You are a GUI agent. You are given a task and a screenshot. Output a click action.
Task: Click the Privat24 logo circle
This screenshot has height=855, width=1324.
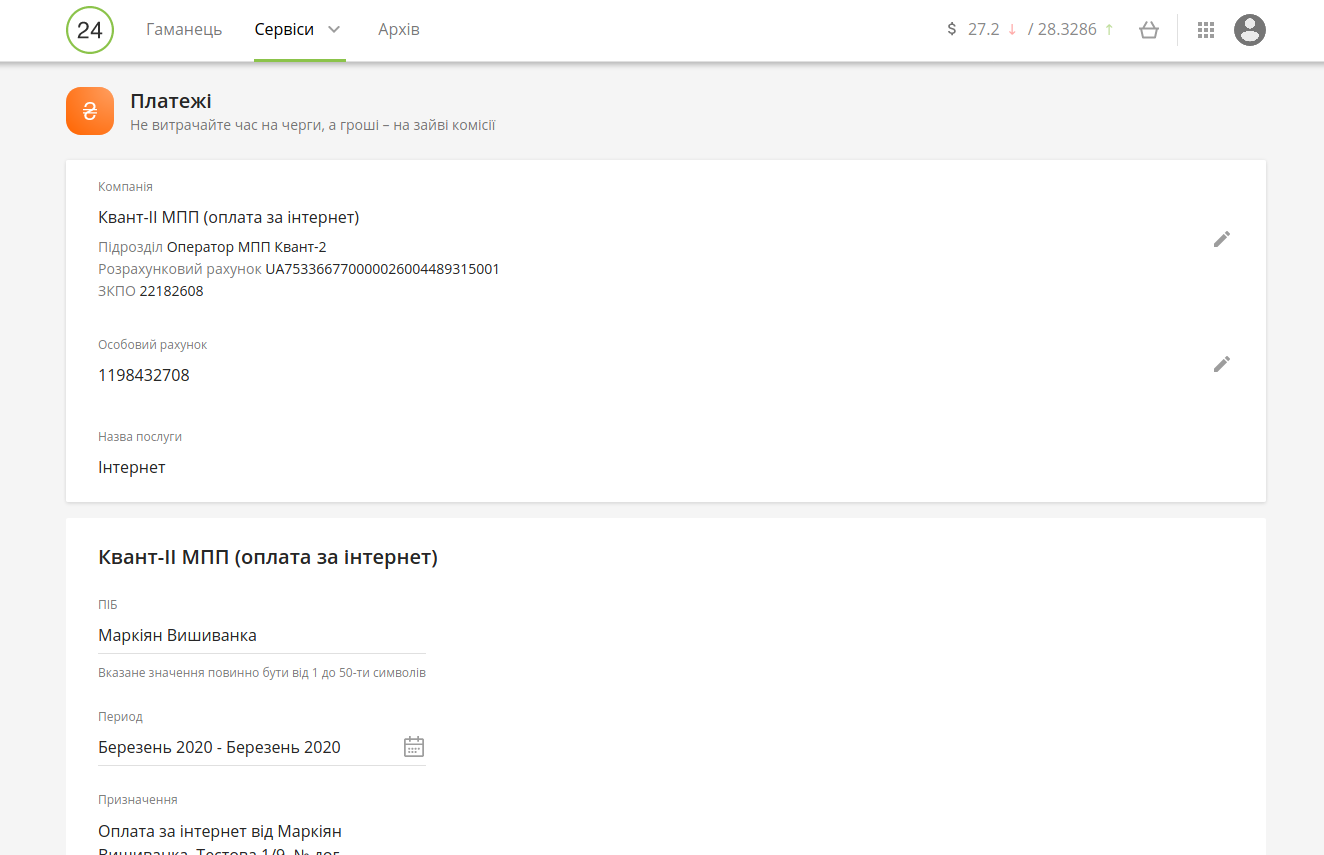pyautogui.click(x=90, y=30)
